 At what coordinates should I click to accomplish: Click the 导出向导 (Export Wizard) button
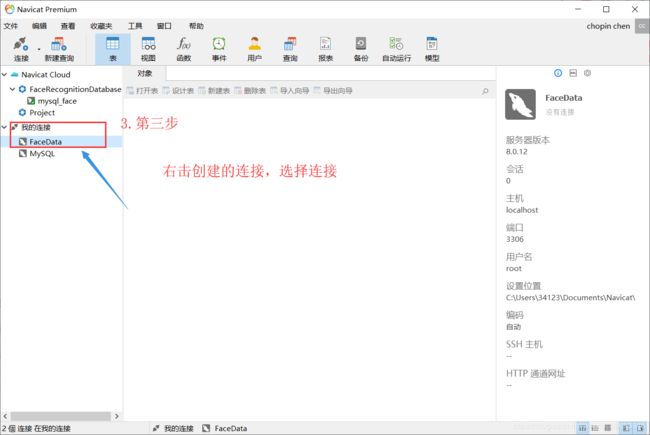(x=333, y=91)
